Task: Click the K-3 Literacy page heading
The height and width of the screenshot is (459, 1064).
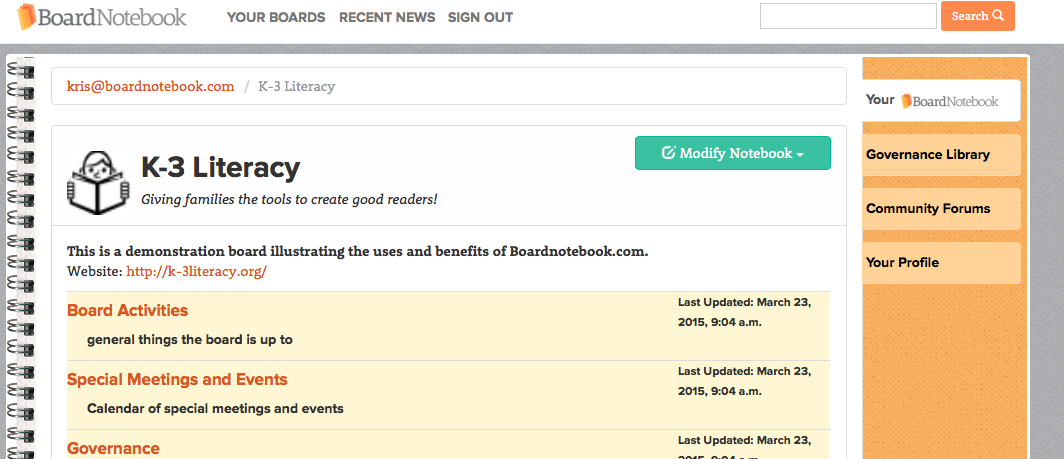Action: pos(221,168)
